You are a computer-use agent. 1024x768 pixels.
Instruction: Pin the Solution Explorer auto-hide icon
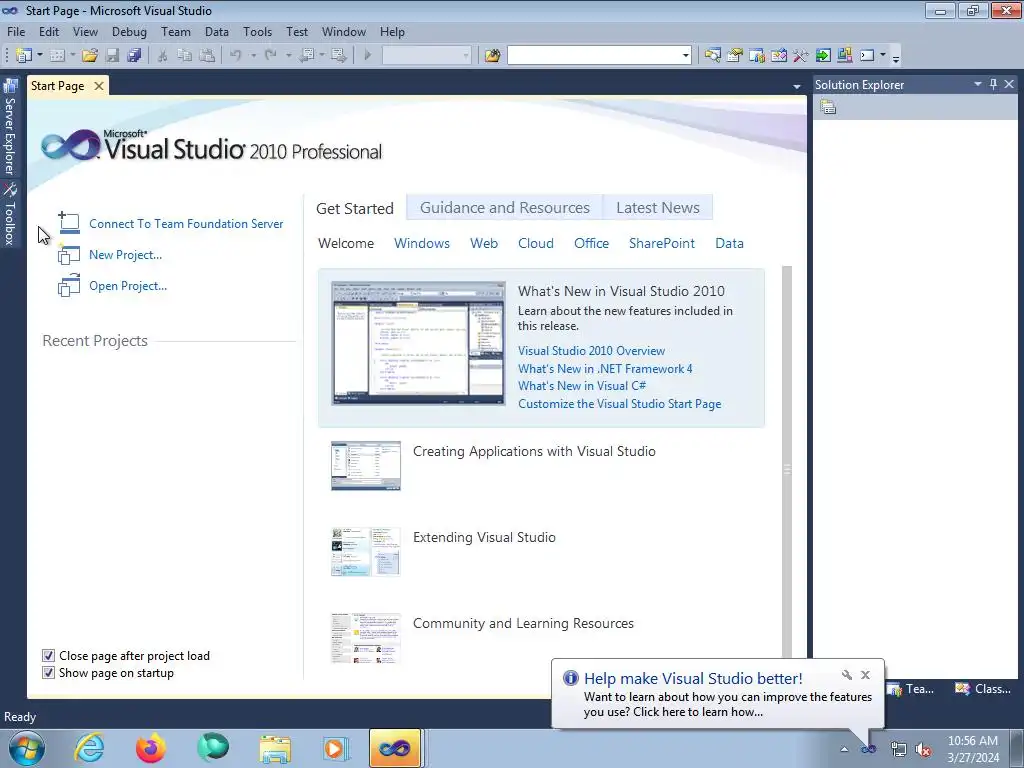pos(993,84)
